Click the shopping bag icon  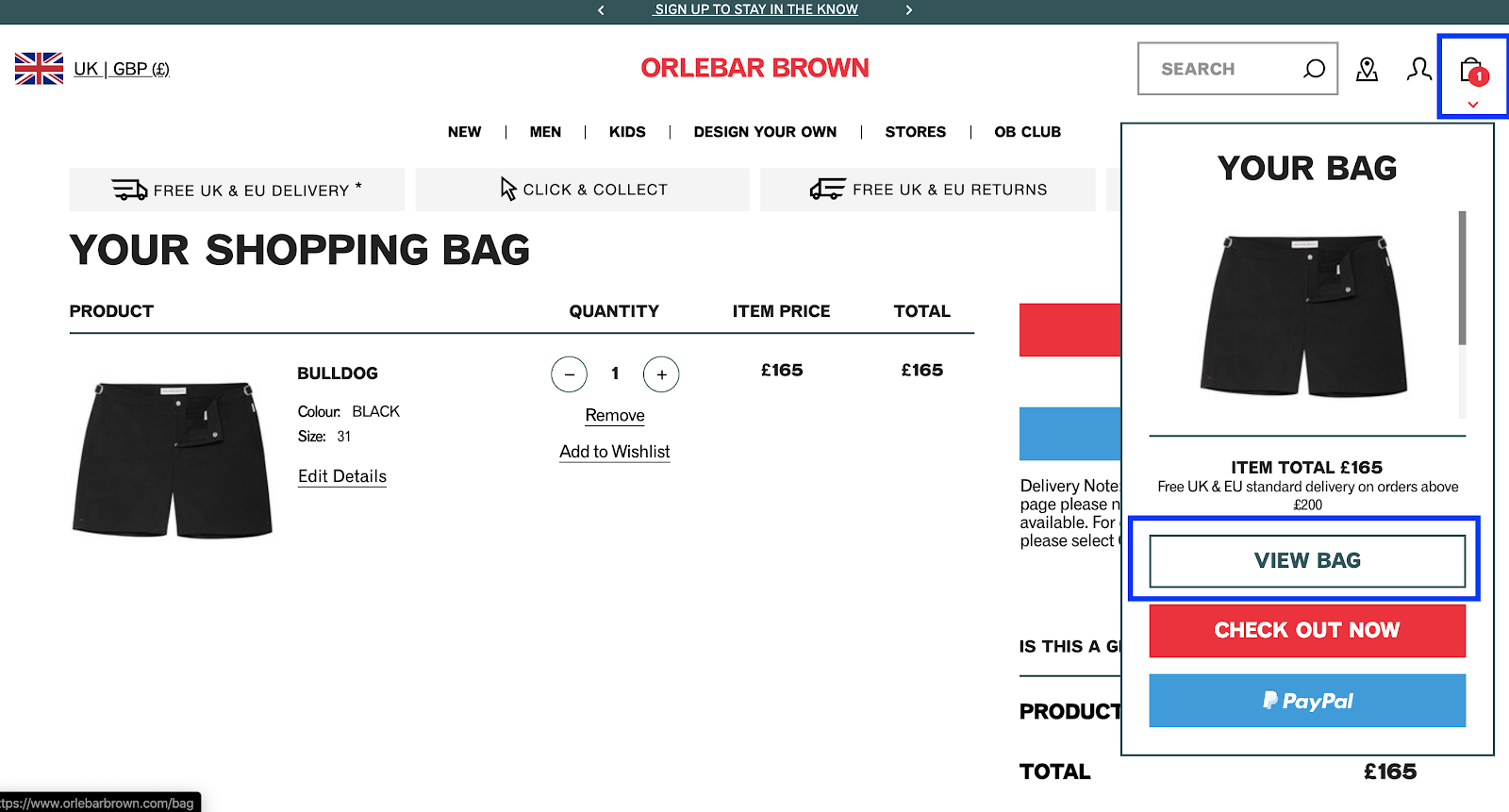click(1472, 71)
